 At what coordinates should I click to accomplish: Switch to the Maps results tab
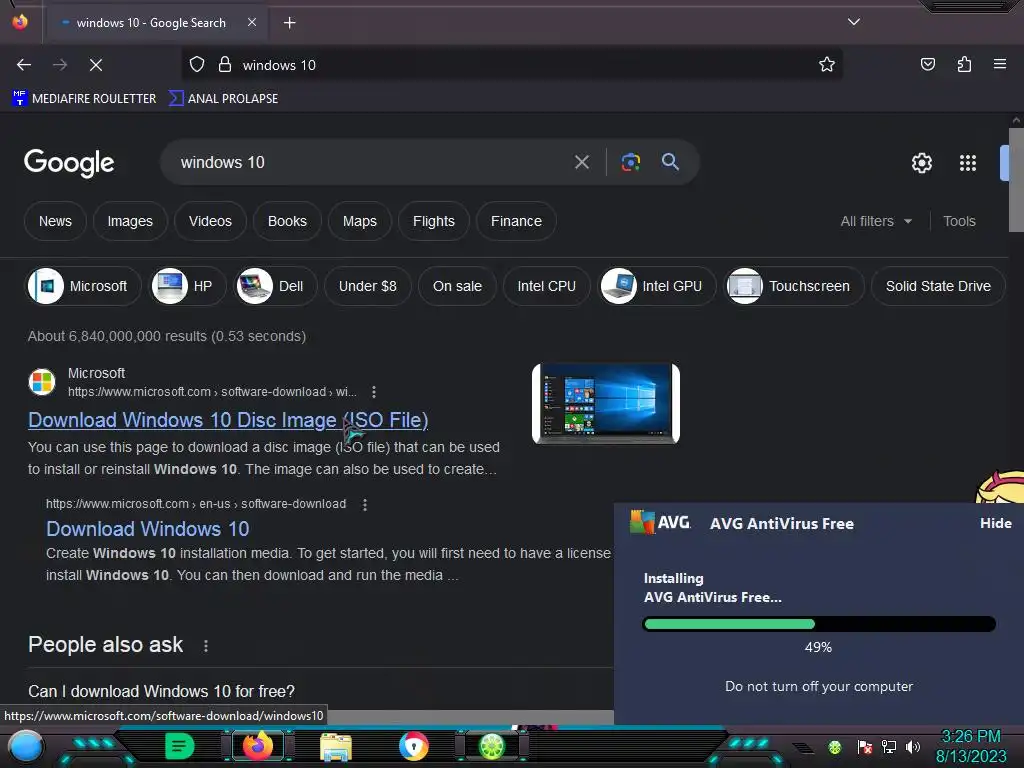360,221
